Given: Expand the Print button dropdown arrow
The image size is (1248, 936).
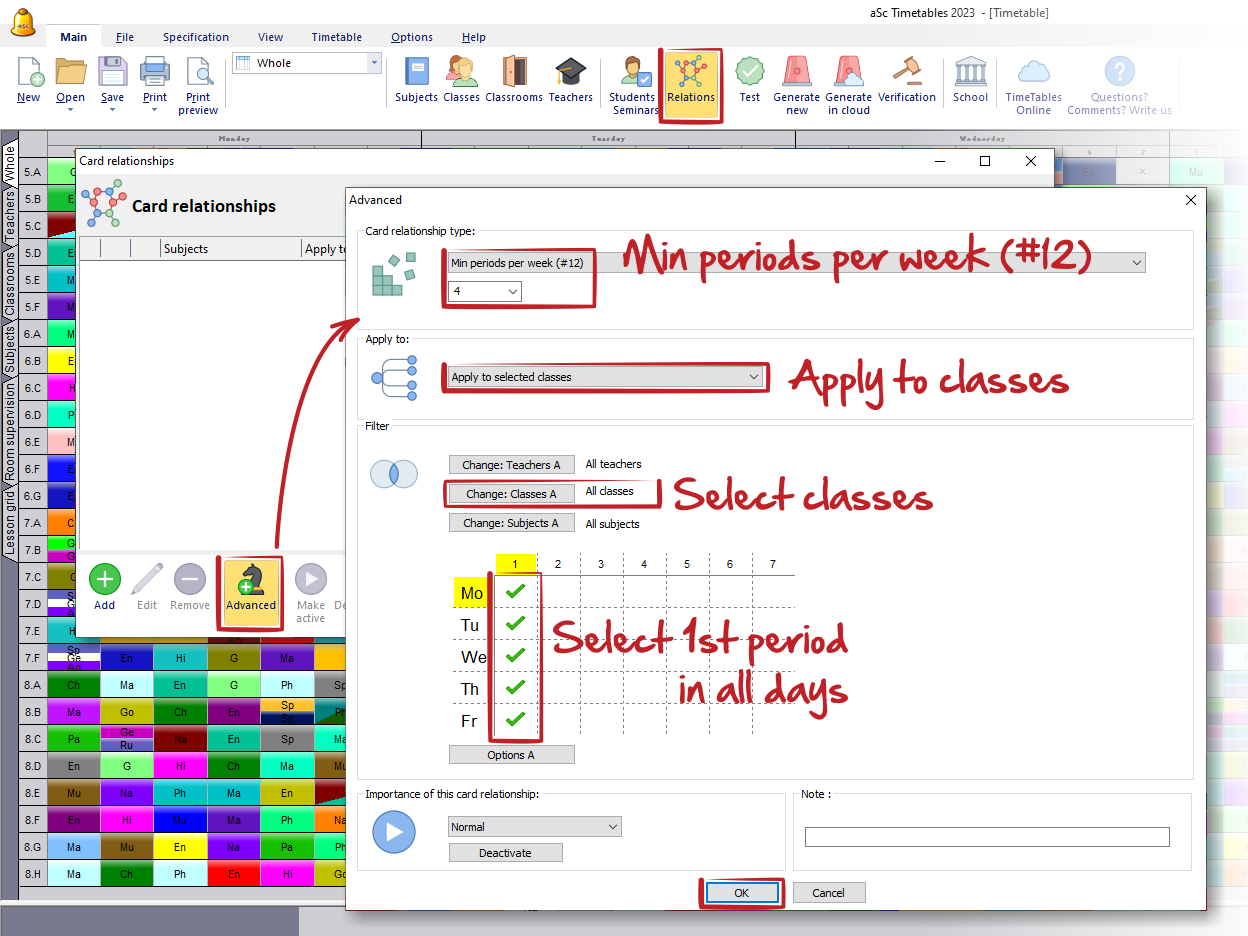Looking at the screenshot, I should click(155, 109).
